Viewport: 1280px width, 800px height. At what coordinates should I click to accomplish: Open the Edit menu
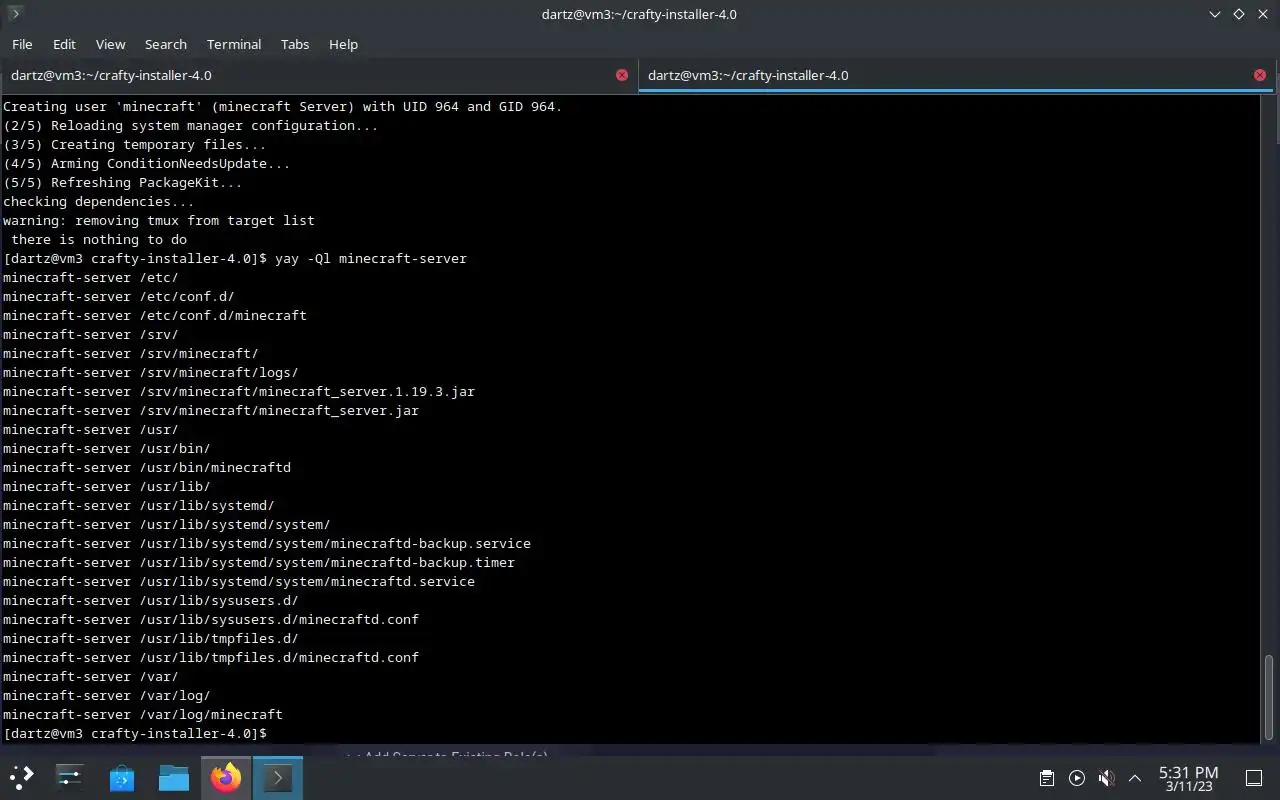point(64,44)
